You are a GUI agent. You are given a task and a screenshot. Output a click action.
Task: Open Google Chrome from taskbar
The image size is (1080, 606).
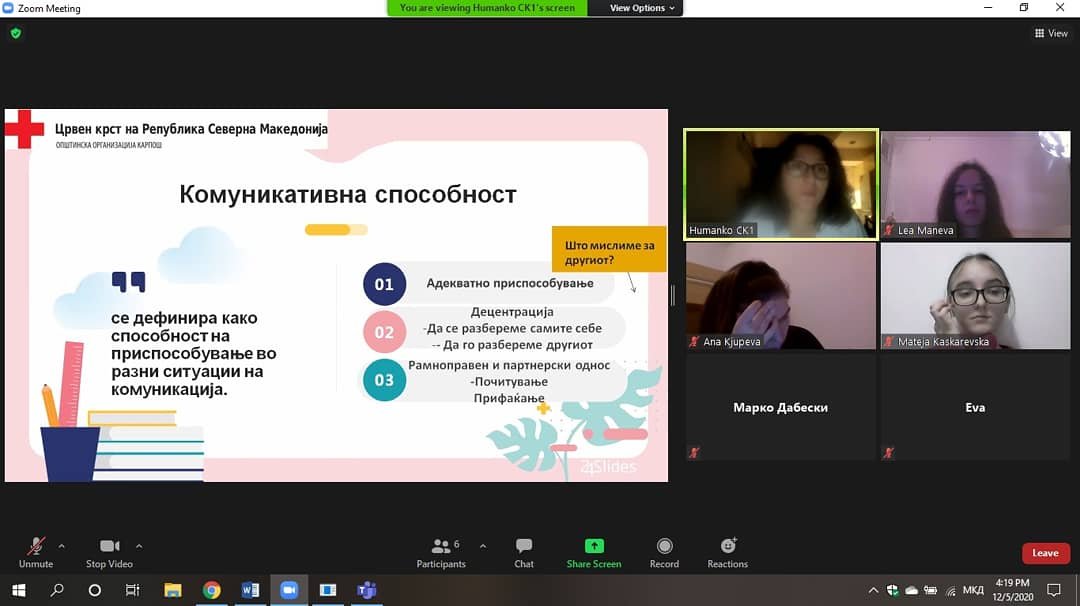[211, 590]
